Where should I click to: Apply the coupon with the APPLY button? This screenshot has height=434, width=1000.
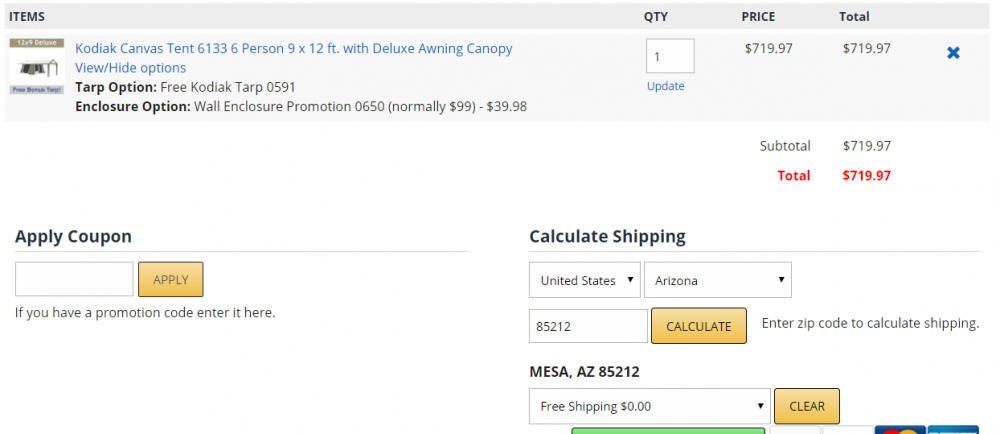[x=171, y=279]
